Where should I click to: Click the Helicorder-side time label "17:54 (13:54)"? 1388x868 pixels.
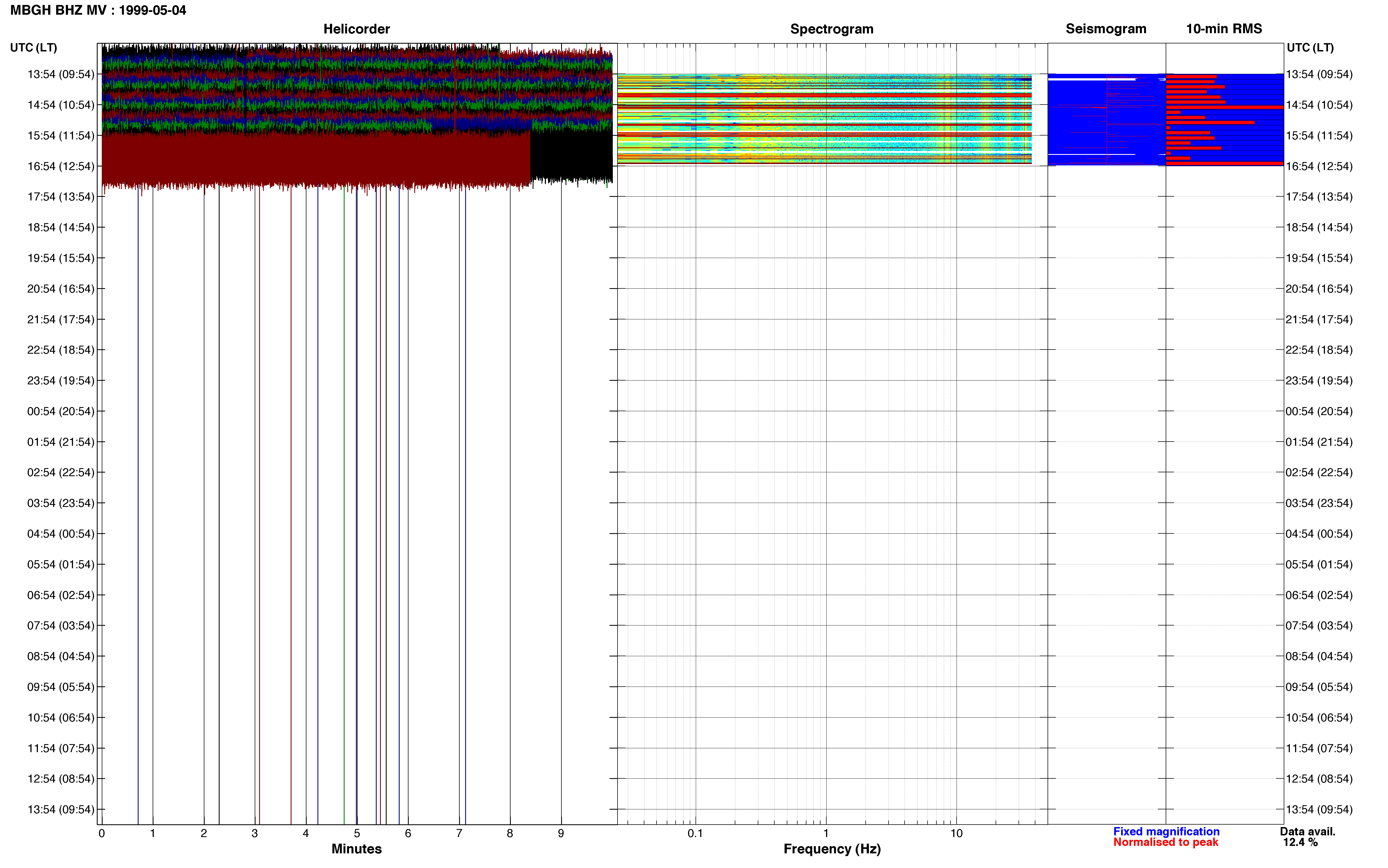[x=61, y=197]
